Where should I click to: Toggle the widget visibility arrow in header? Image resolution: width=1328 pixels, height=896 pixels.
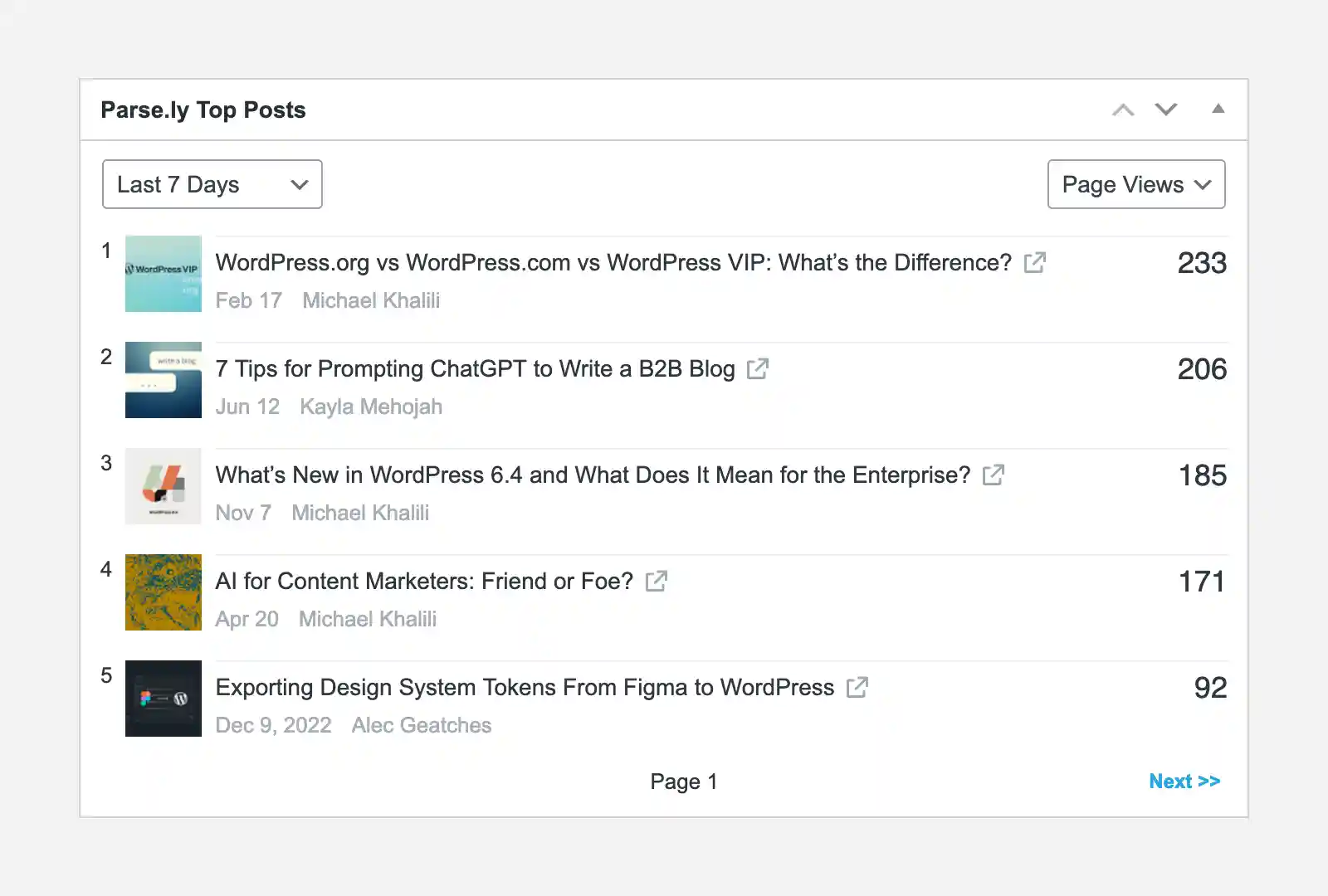(1218, 109)
